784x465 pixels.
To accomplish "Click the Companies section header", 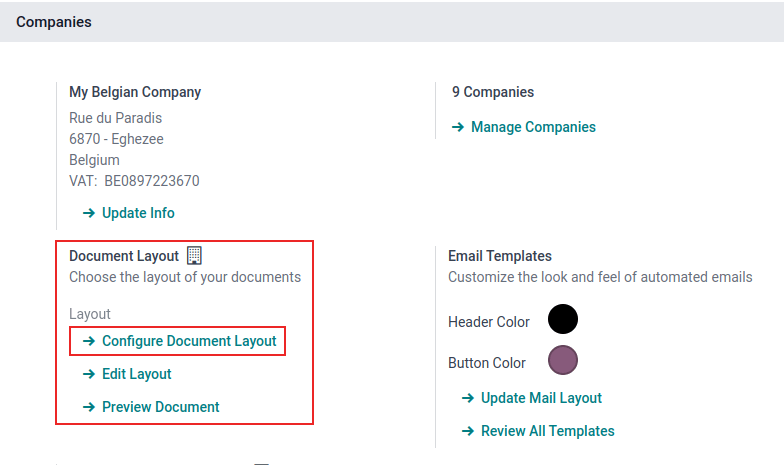I will point(54,22).
